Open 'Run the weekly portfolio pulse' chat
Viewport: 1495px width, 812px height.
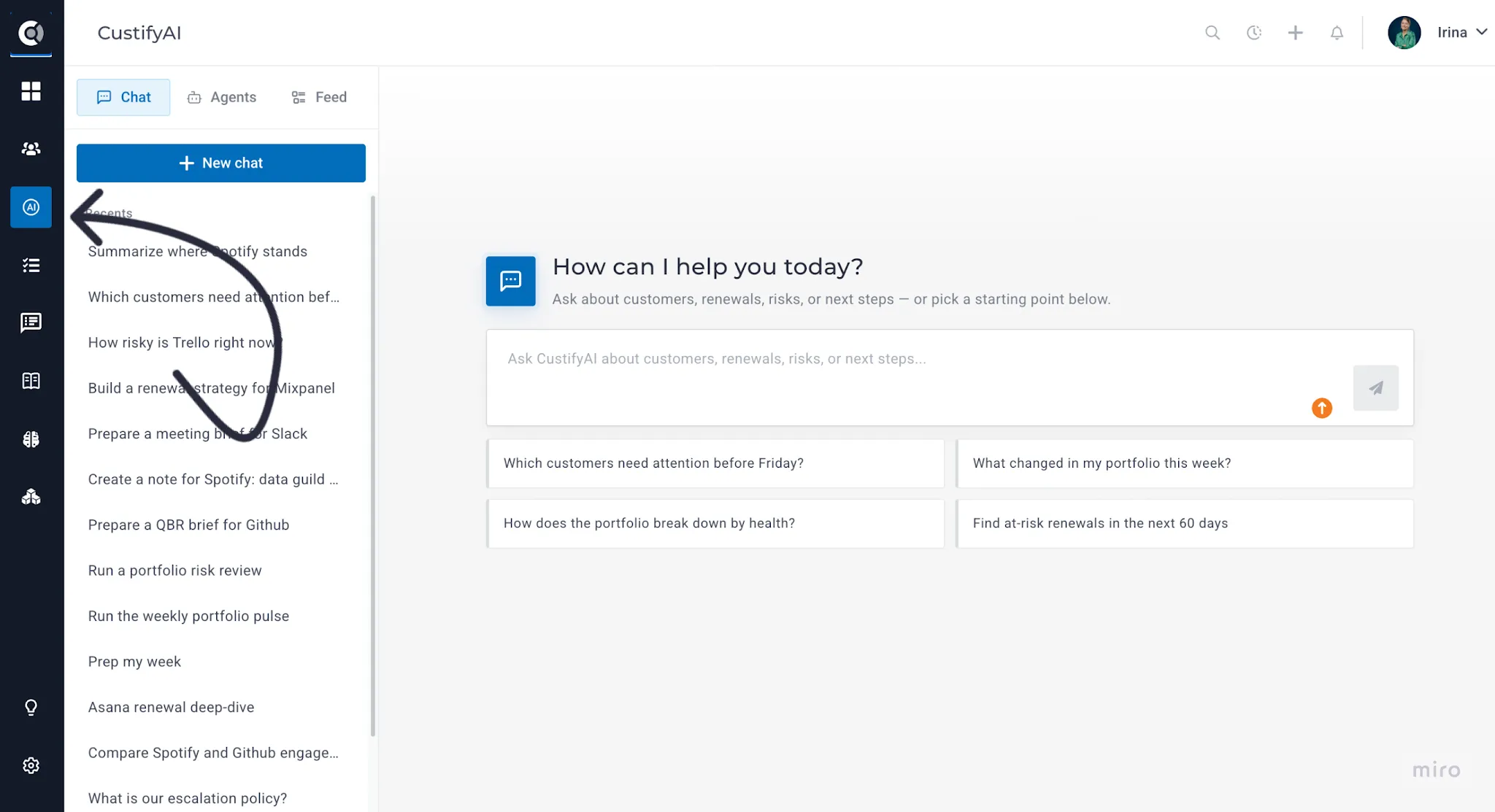point(189,616)
